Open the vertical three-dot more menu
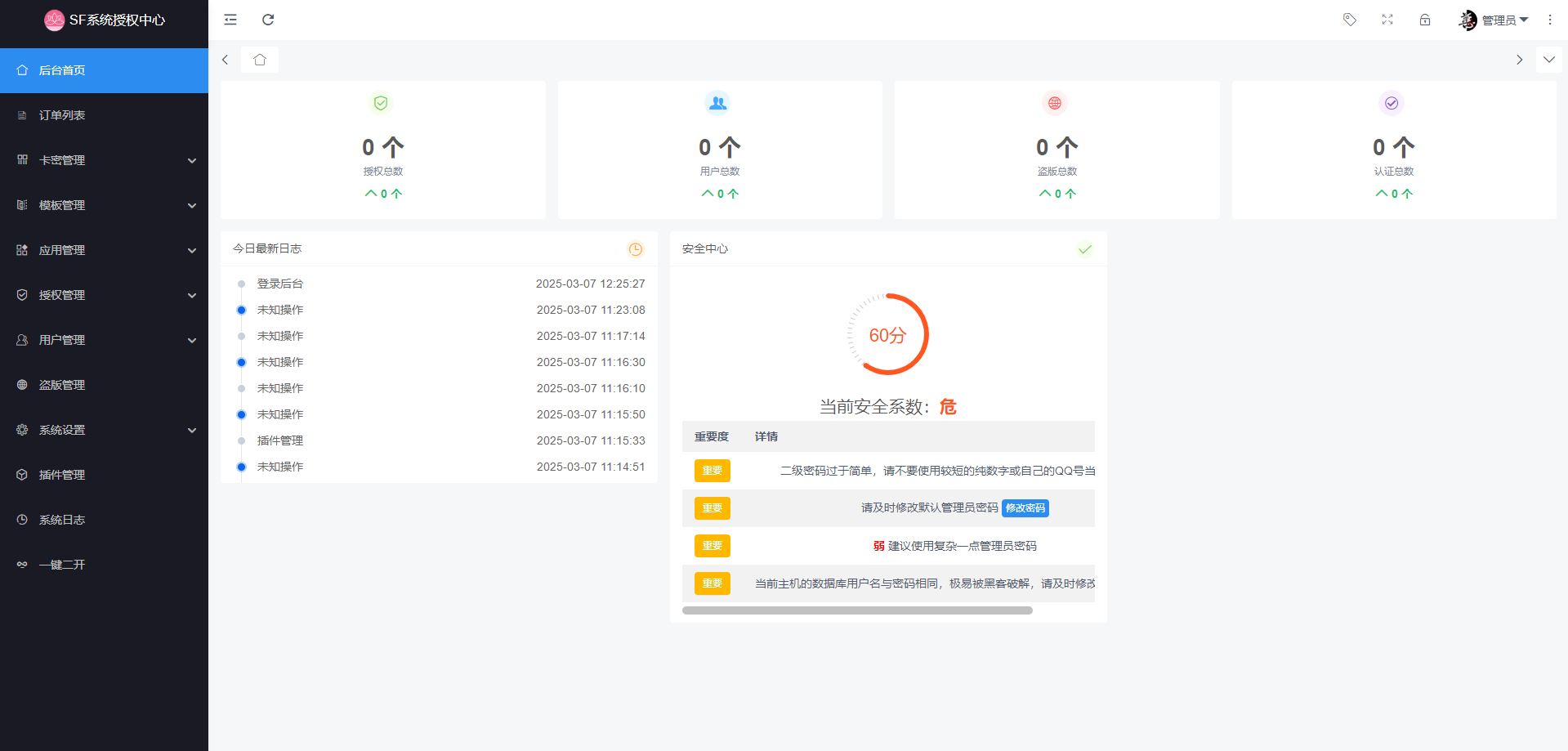 (x=1550, y=20)
